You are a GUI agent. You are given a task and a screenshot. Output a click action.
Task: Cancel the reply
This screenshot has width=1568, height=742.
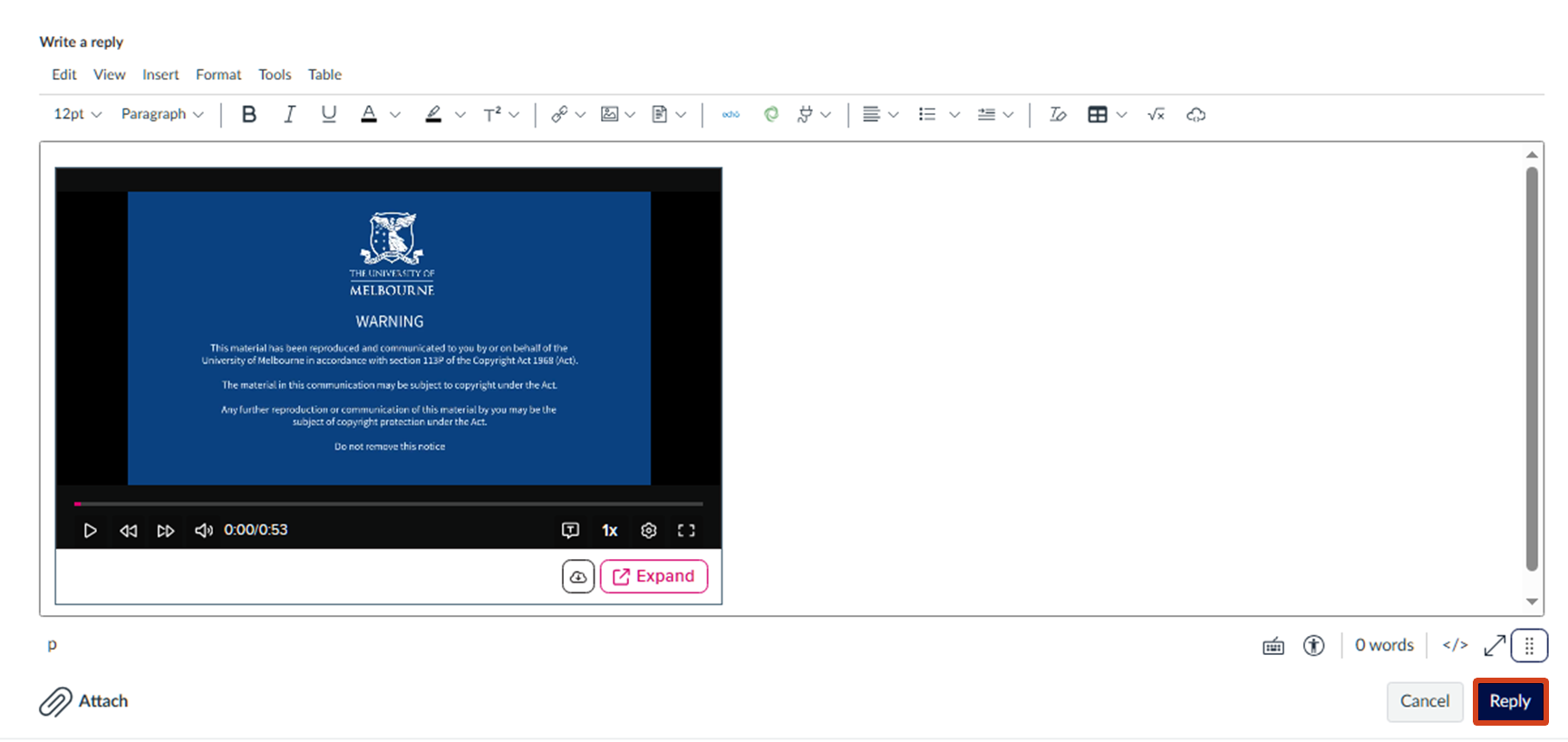1425,701
